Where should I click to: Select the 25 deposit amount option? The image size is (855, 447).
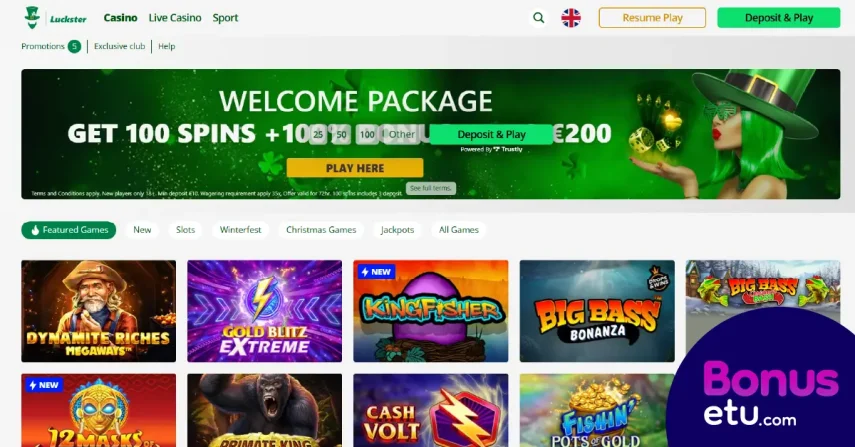click(x=318, y=134)
